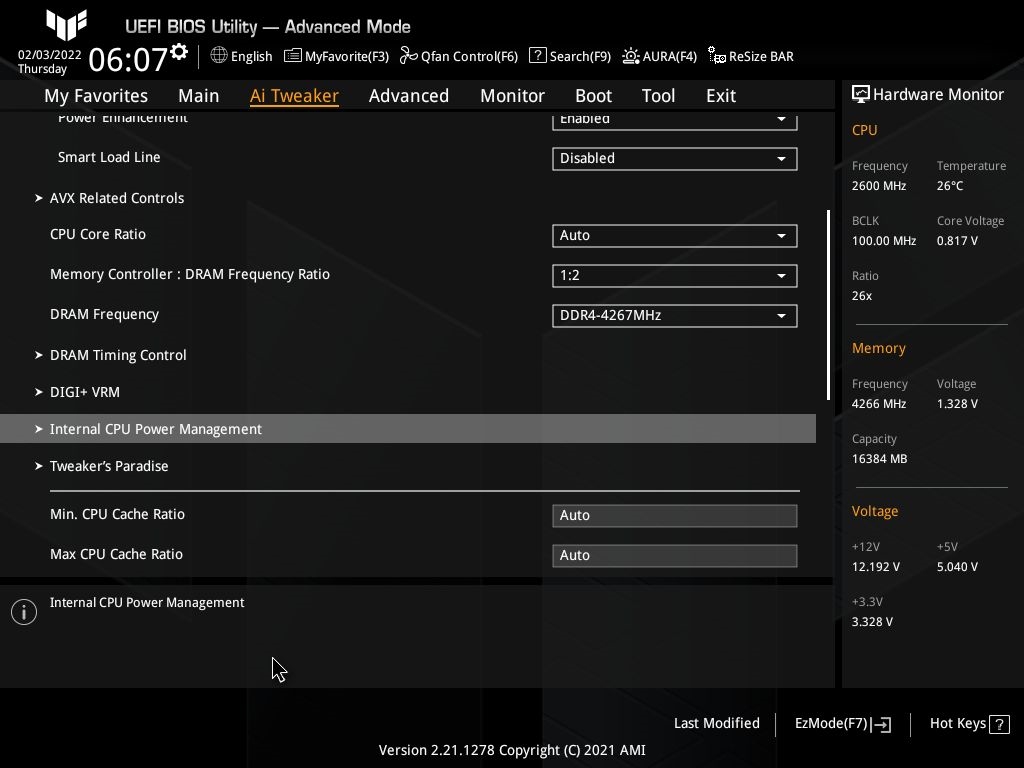The width and height of the screenshot is (1024, 768).
Task: Click the settings list scrollbar
Action: click(x=828, y=304)
